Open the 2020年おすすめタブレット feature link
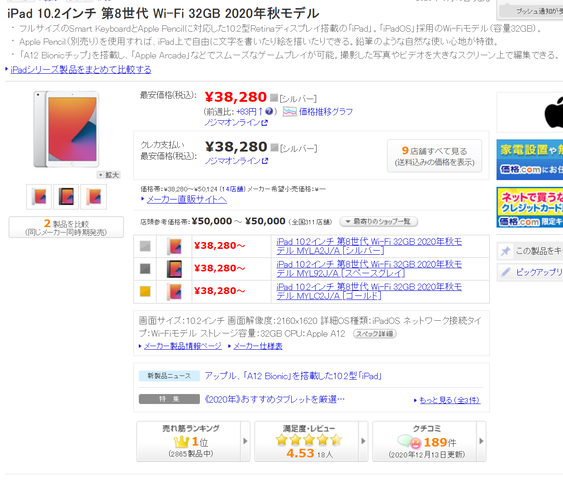563x480 pixels. 275,399
